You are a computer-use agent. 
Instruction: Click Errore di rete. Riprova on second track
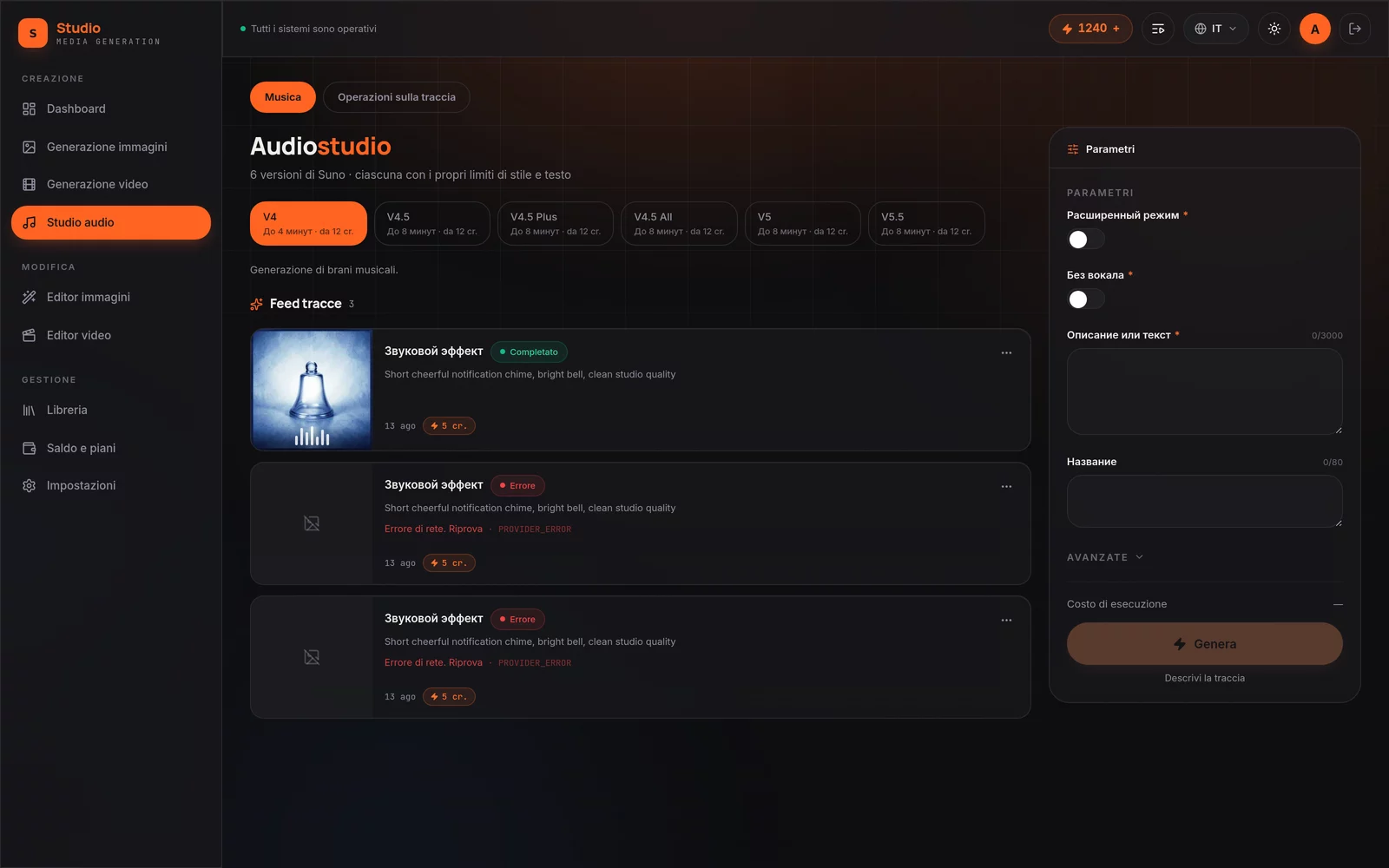(433, 529)
